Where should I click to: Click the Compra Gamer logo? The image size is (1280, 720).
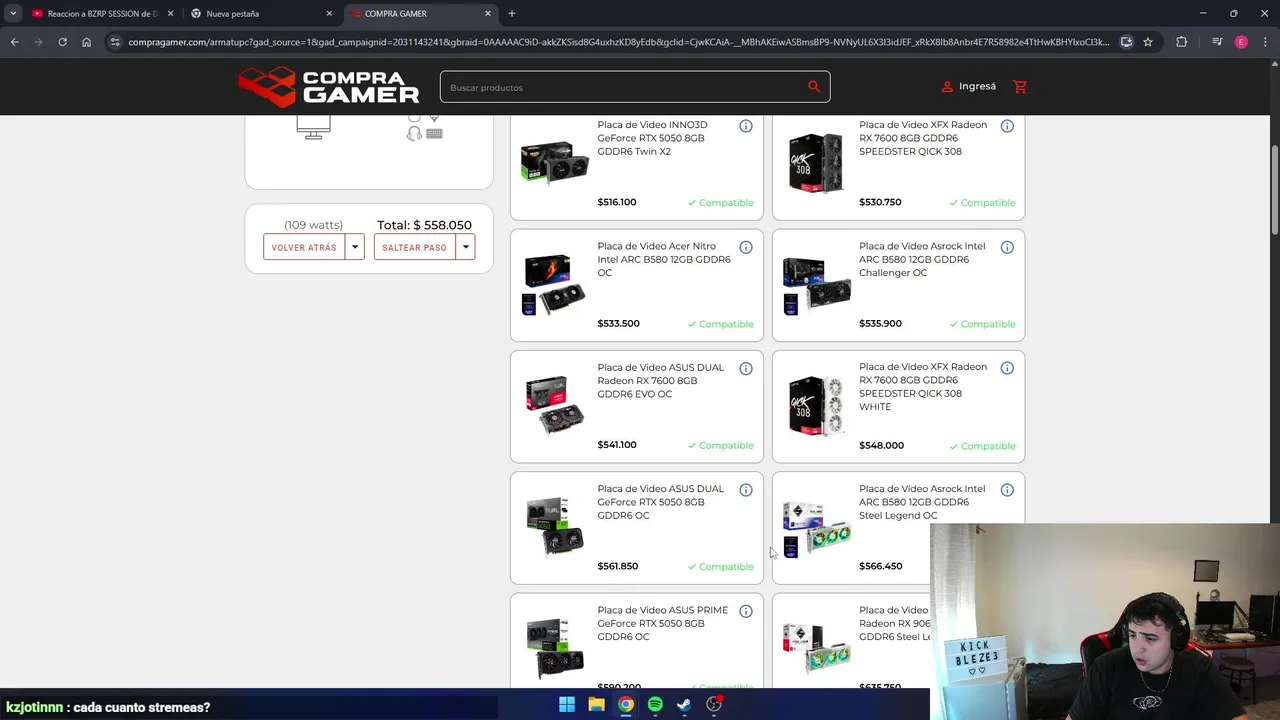329,87
